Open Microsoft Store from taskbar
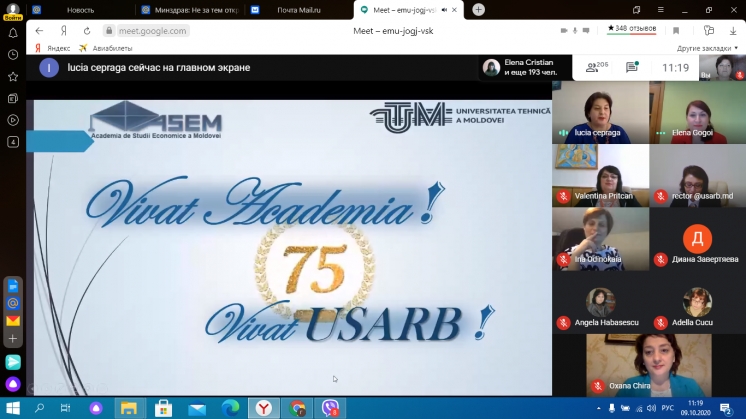The height and width of the screenshot is (419, 746). [163, 408]
